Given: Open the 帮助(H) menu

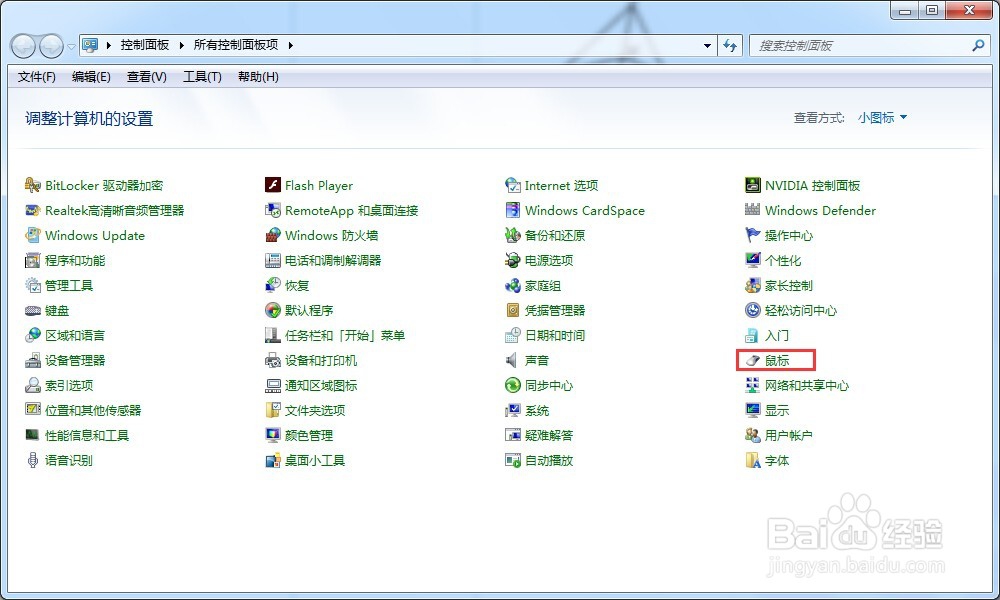Looking at the screenshot, I should coord(258,77).
